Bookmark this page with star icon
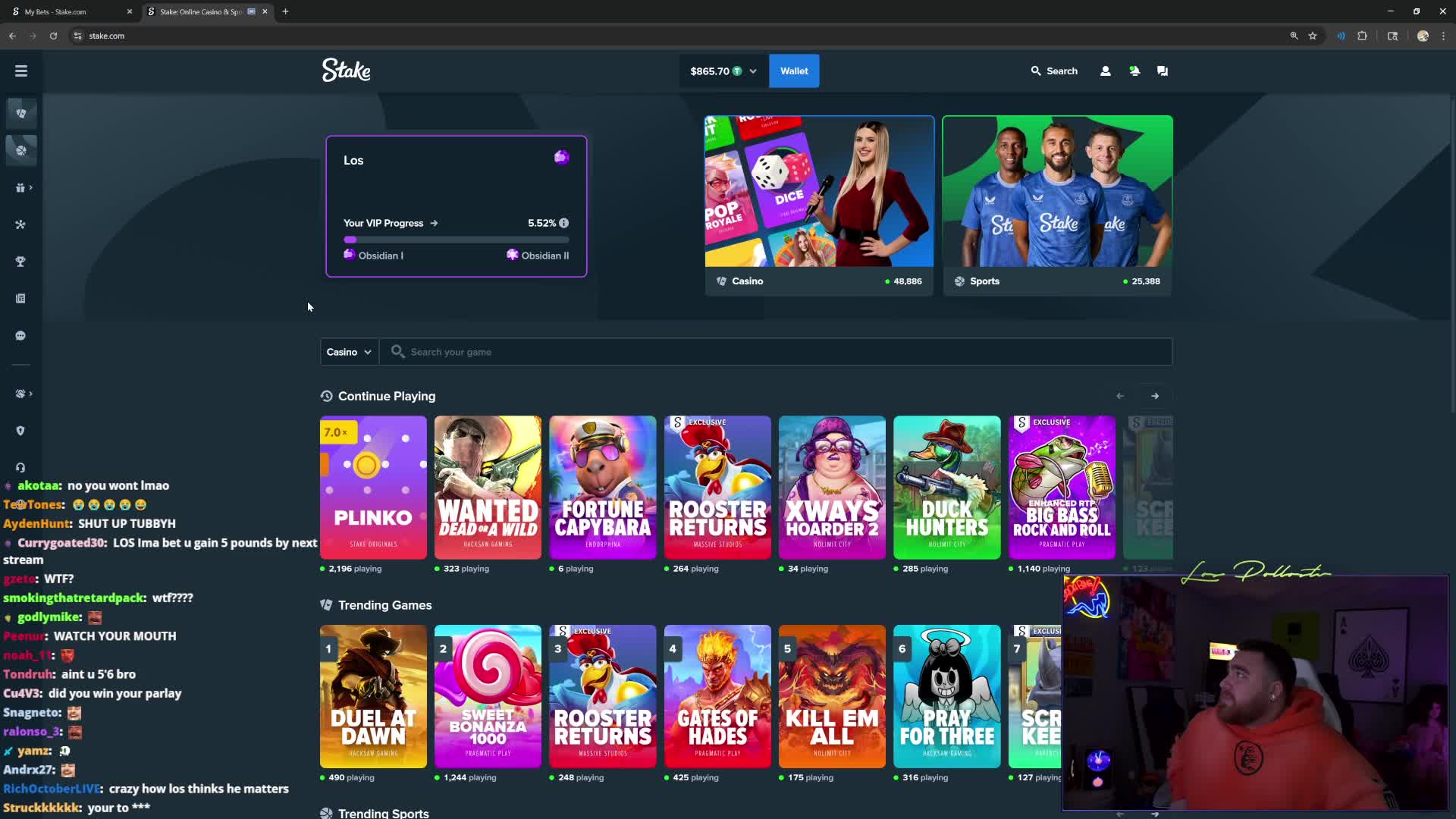The height and width of the screenshot is (819, 1456). 1313,36
